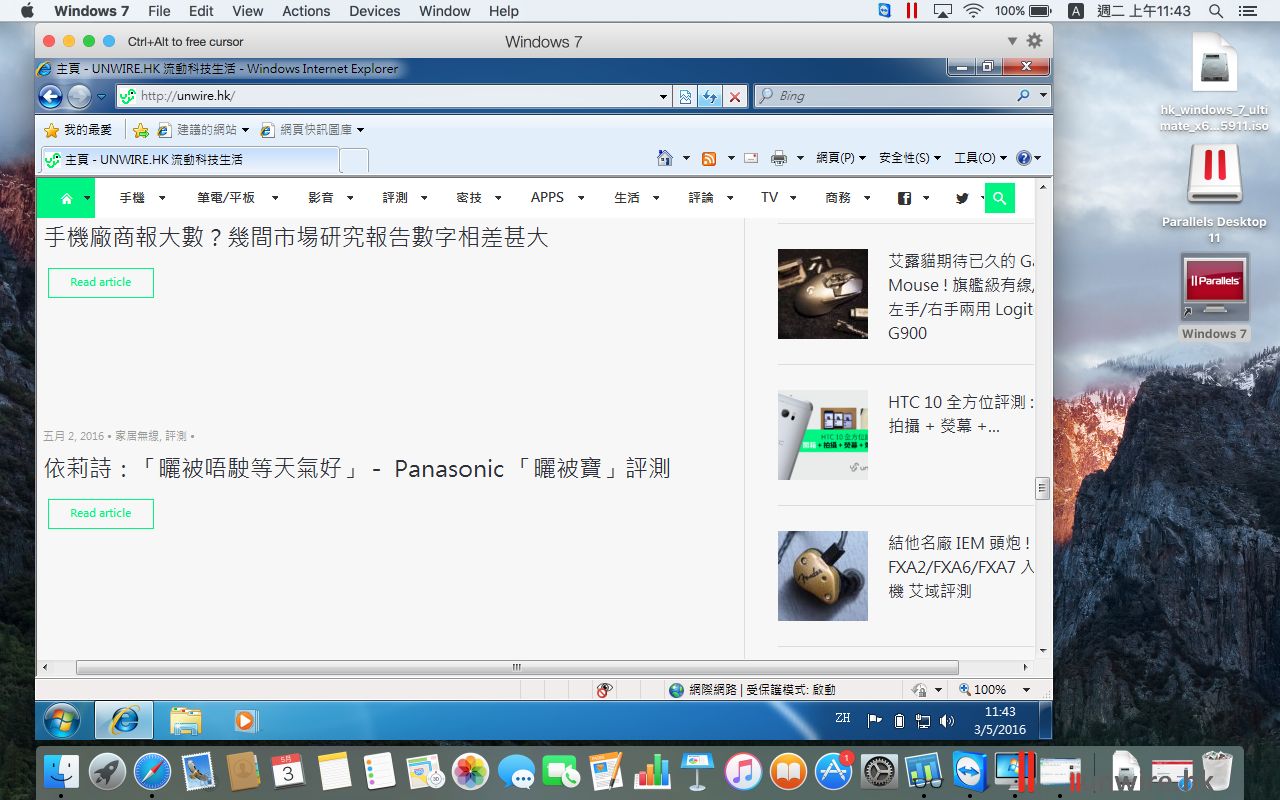Viewport: 1280px width, 800px height.
Task: Click Read article under the Panasonic review
Action: pyautogui.click(x=101, y=513)
